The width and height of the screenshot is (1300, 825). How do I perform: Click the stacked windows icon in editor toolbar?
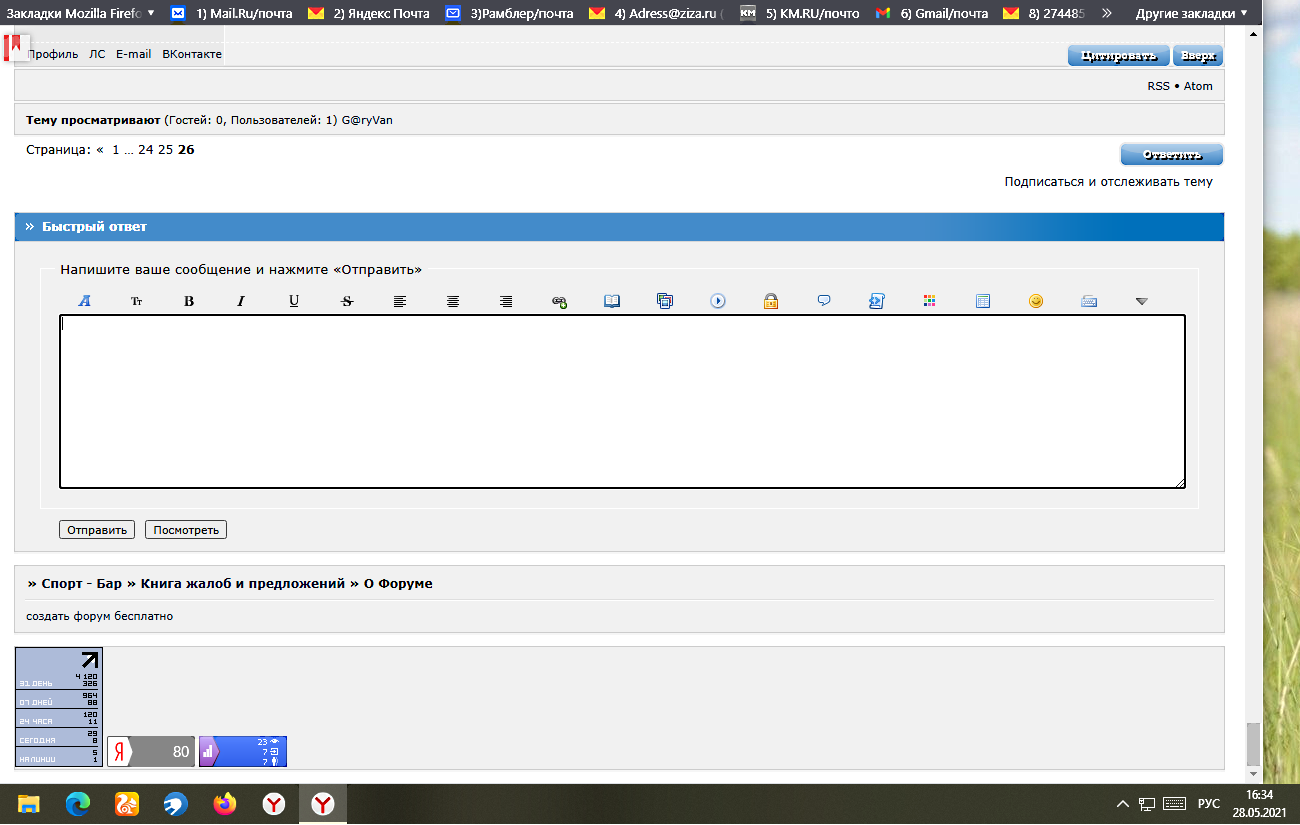pyautogui.click(x=665, y=301)
